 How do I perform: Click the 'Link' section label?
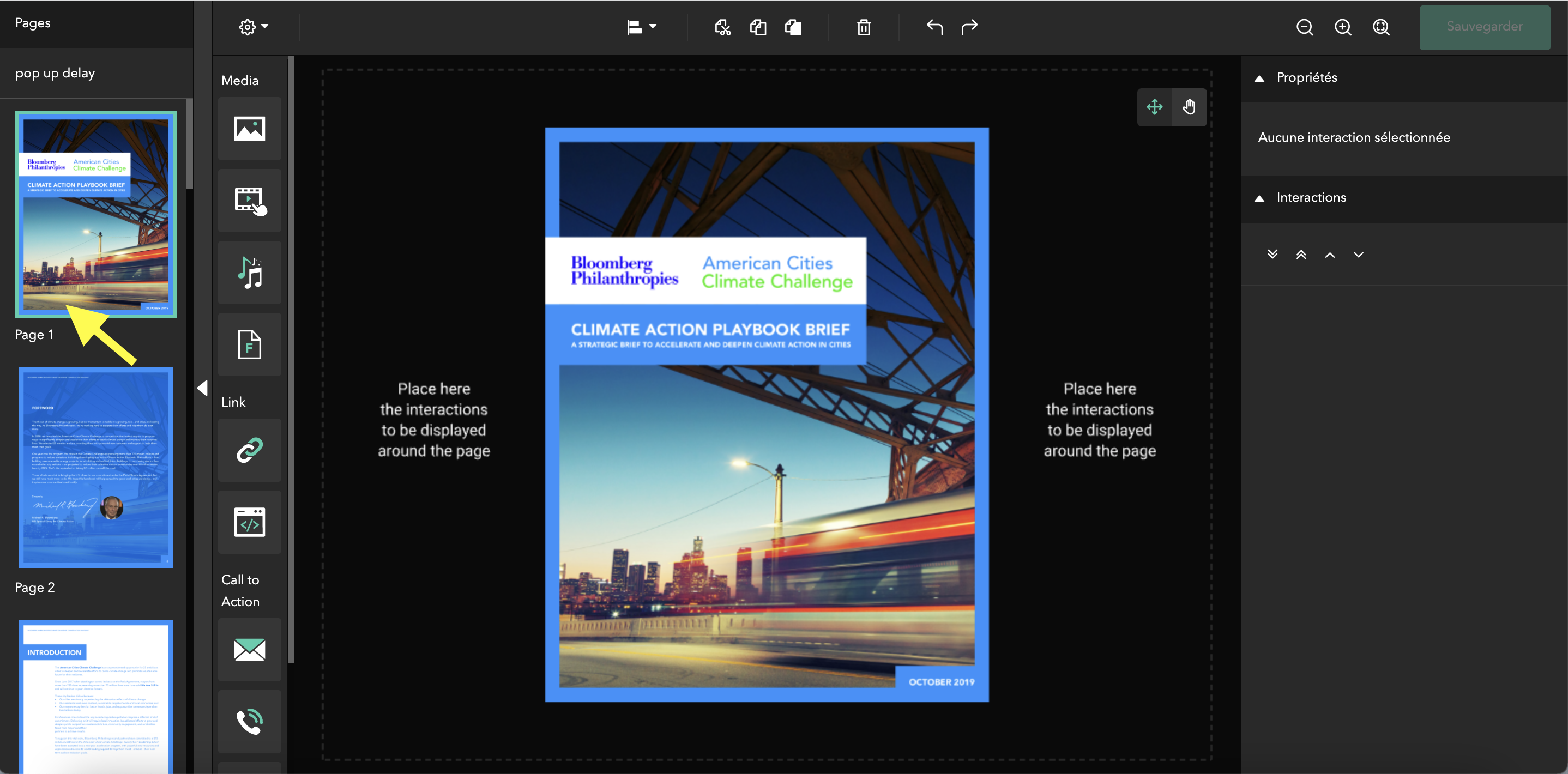233,402
